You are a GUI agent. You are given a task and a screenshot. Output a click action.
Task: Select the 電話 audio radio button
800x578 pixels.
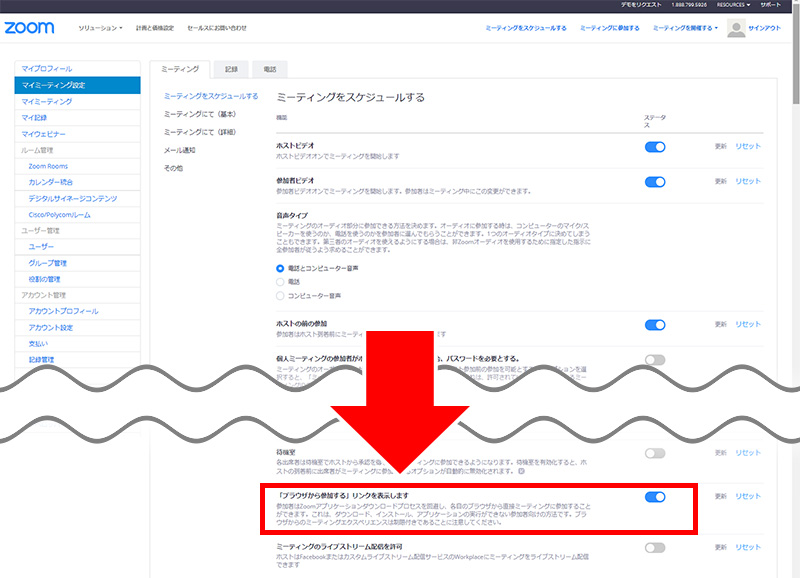coord(280,282)
